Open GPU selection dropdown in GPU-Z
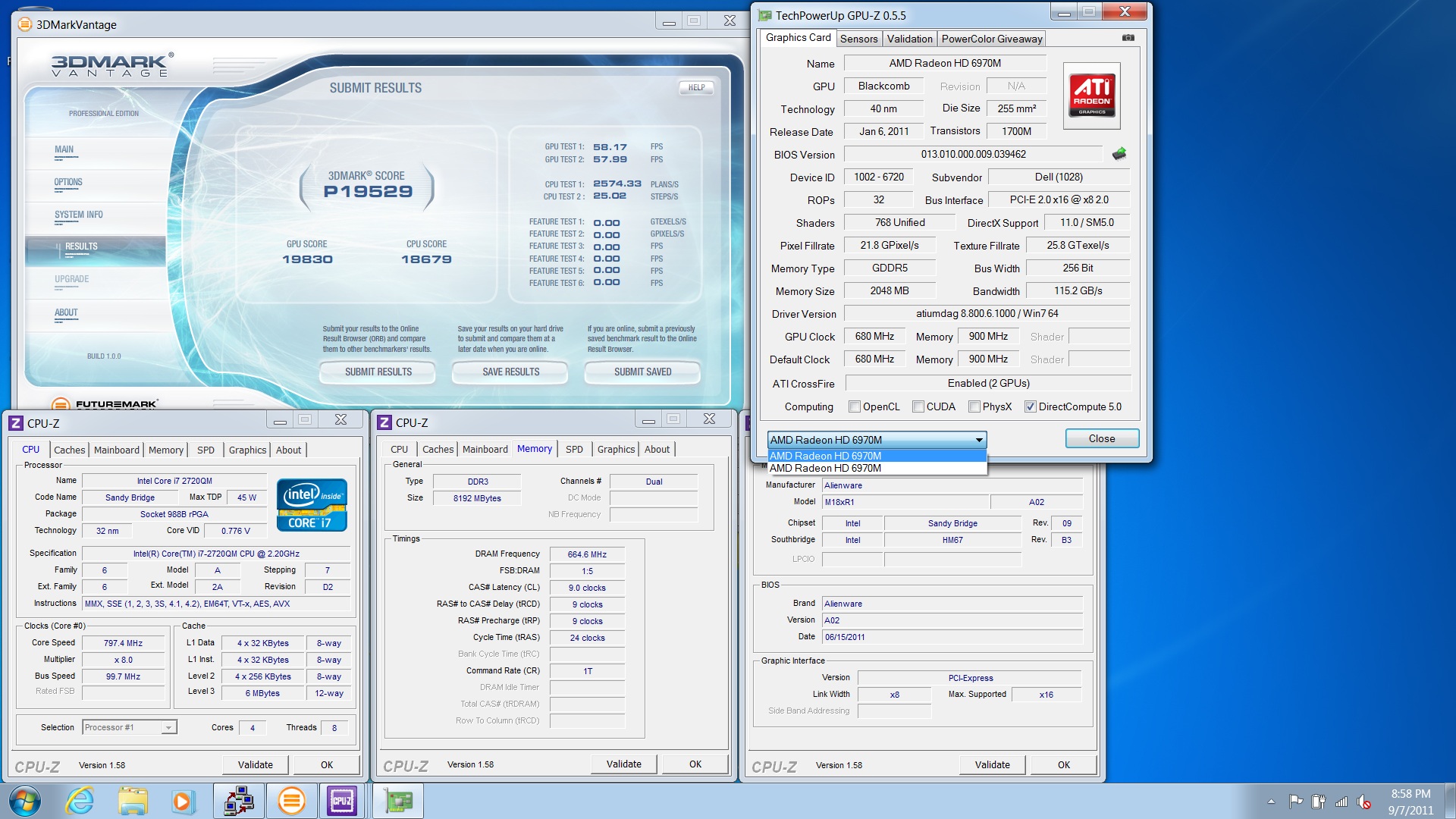Screen dimensions: 1456x819 pos(877,440)
